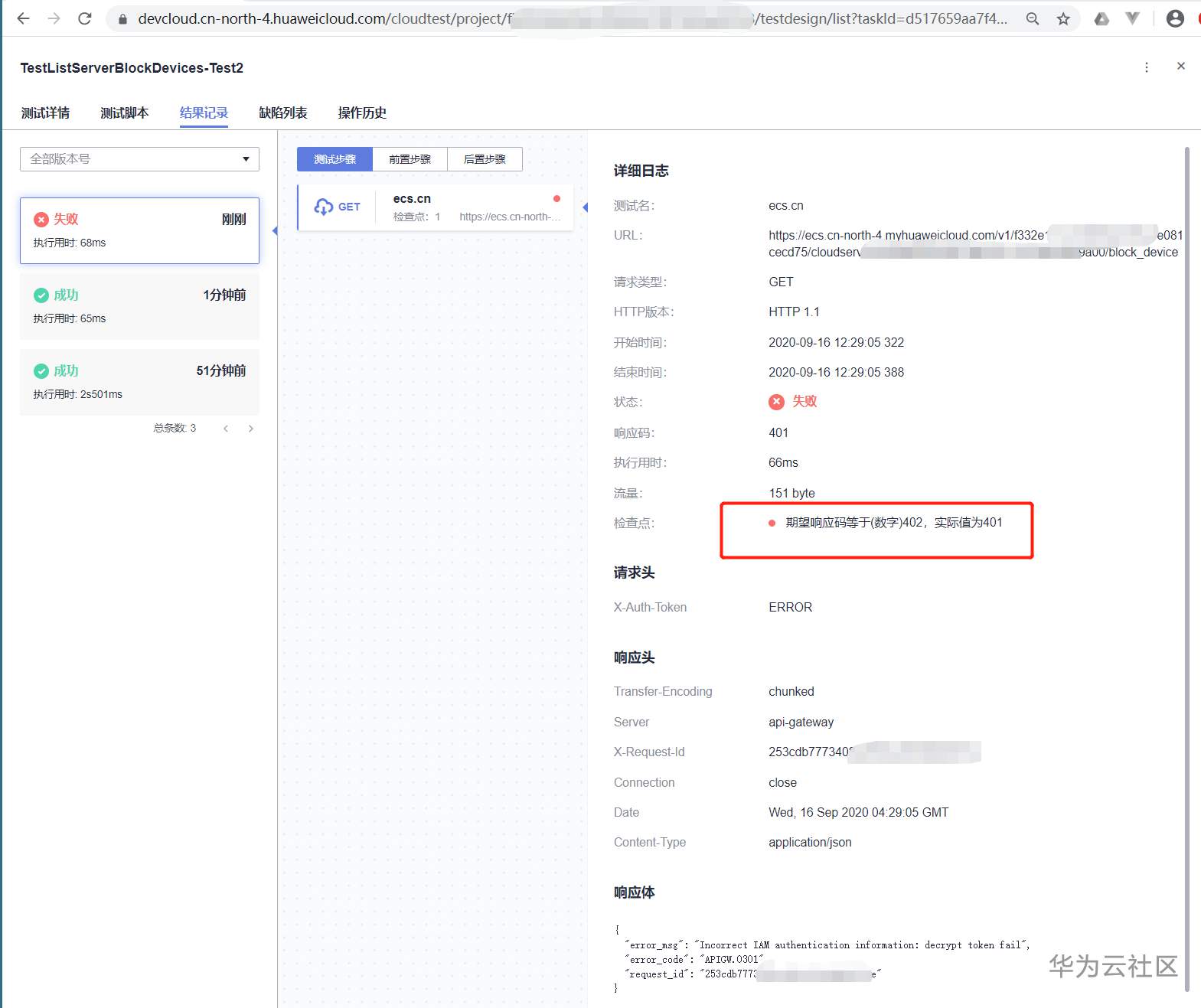Click the 66ms execution time value

(783, 463)
